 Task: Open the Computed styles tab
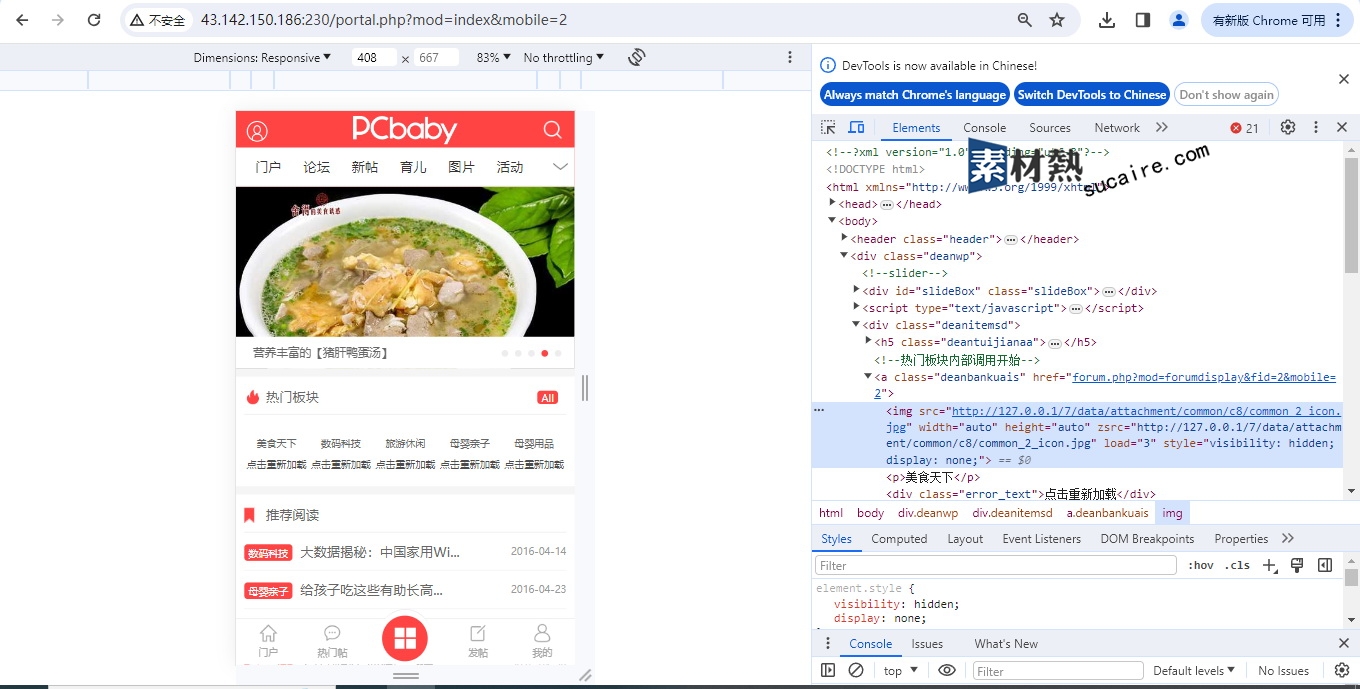[899, 539]
